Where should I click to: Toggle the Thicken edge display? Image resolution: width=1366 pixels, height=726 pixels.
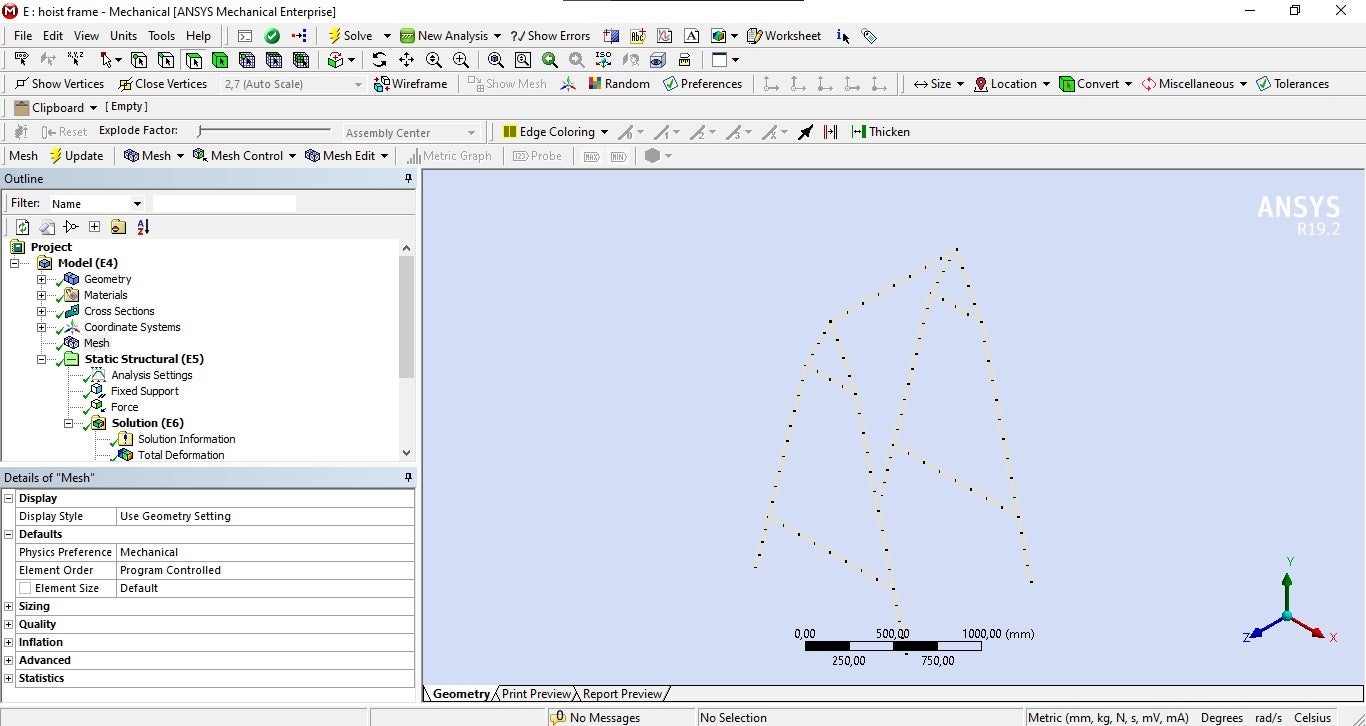880,132
